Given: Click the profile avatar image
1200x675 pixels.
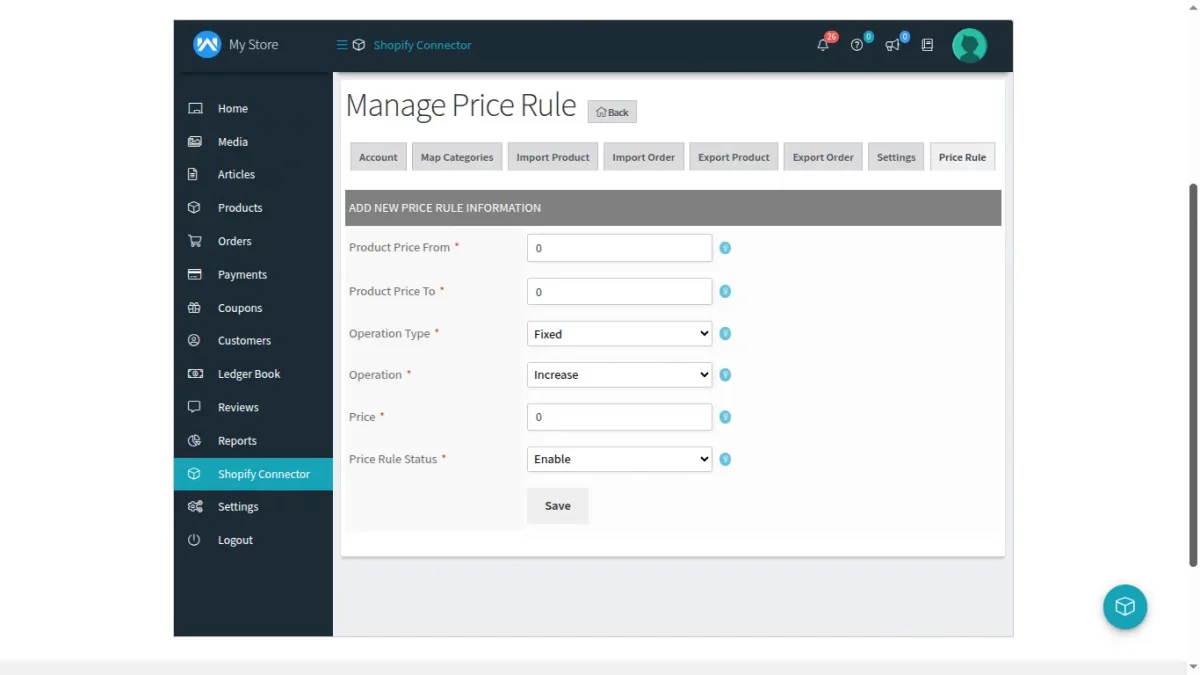Looking at the screenshot, I should (x=969, y=45).
